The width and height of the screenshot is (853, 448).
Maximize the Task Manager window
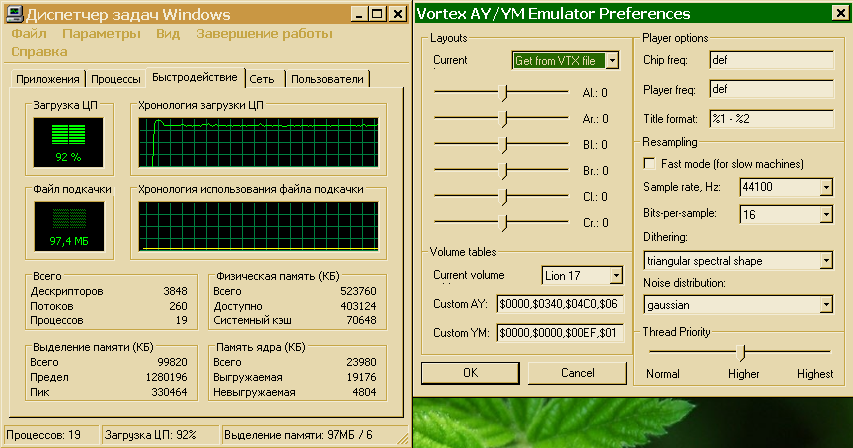[x=376, y=15]
